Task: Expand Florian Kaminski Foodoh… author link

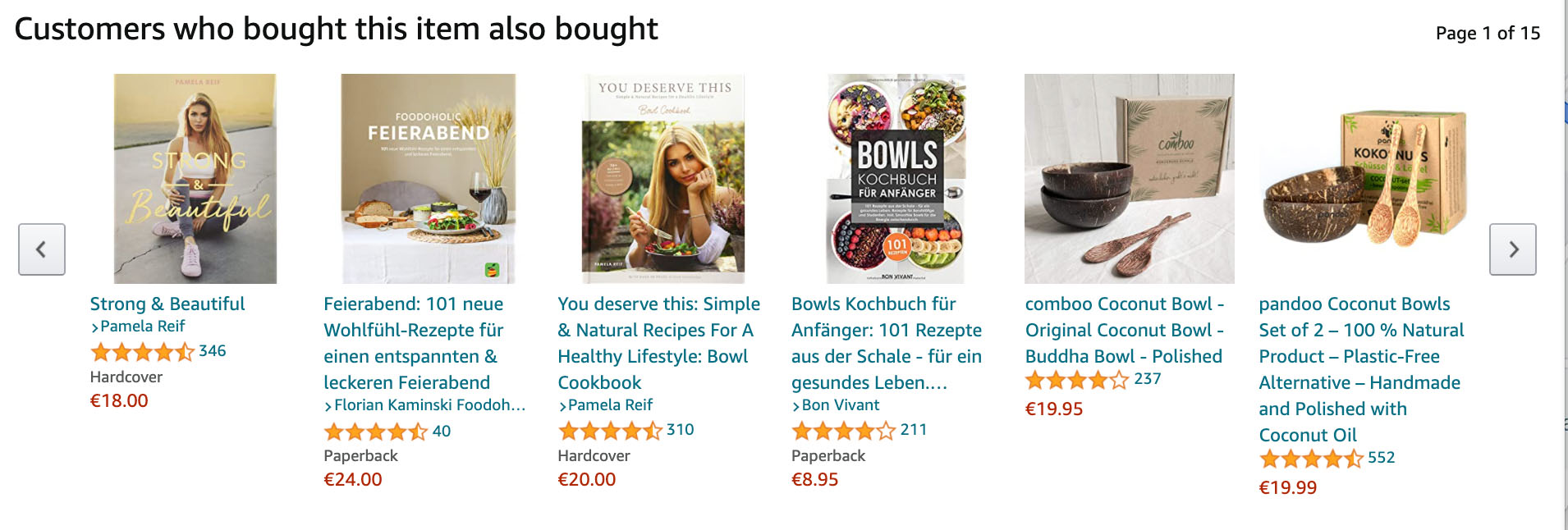Action: [x=424, y=405]
